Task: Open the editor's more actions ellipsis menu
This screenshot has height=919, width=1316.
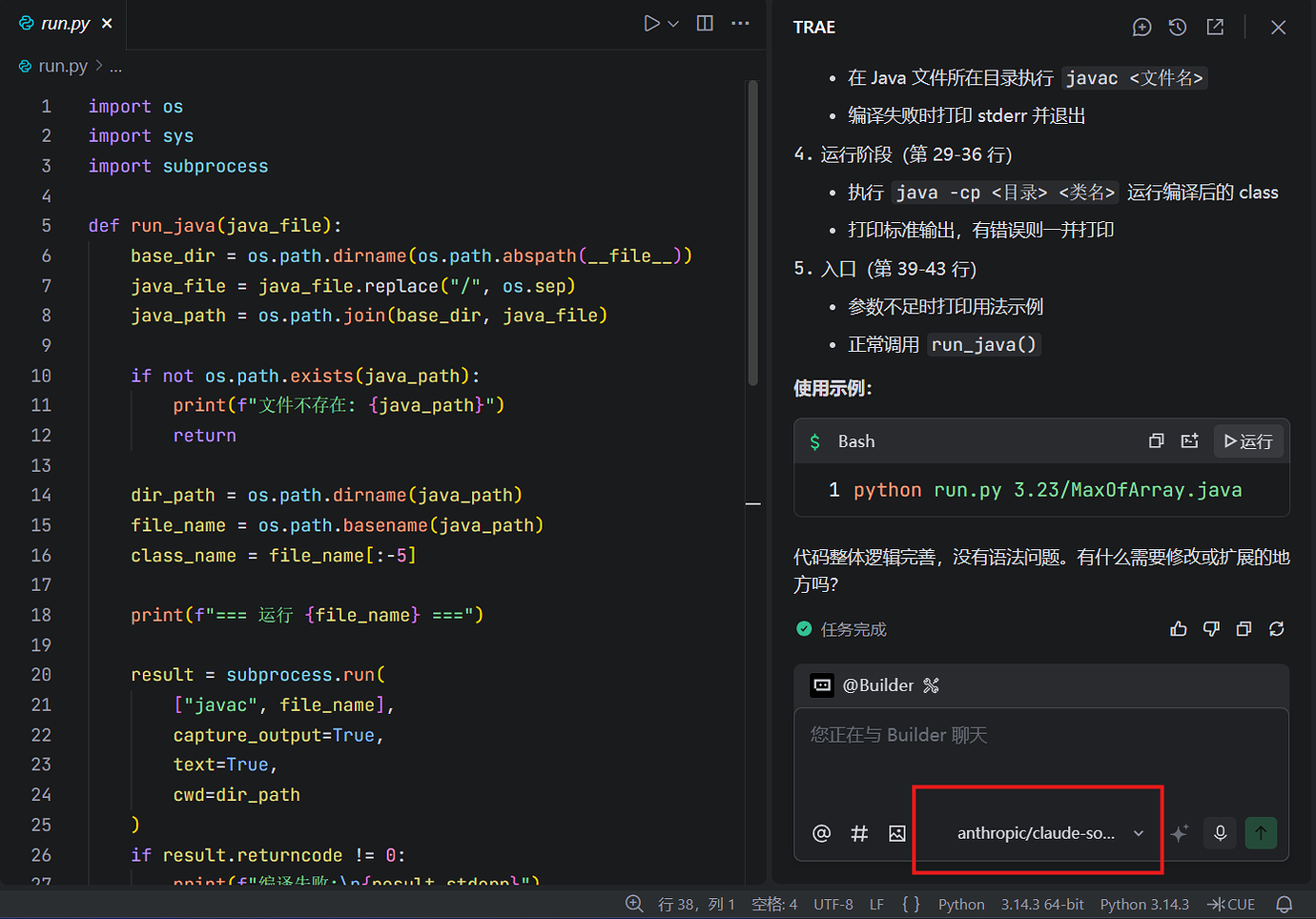Action: point(740,24)
